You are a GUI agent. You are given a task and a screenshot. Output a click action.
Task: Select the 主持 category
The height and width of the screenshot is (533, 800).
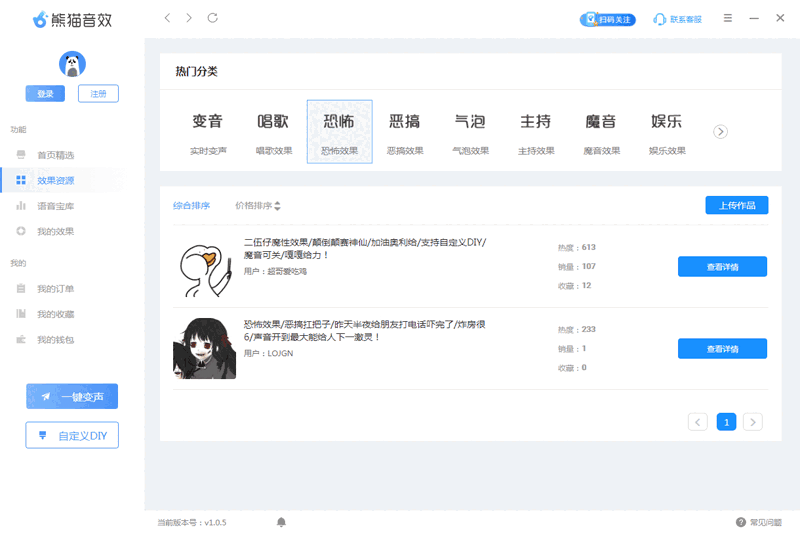point(536,132)
